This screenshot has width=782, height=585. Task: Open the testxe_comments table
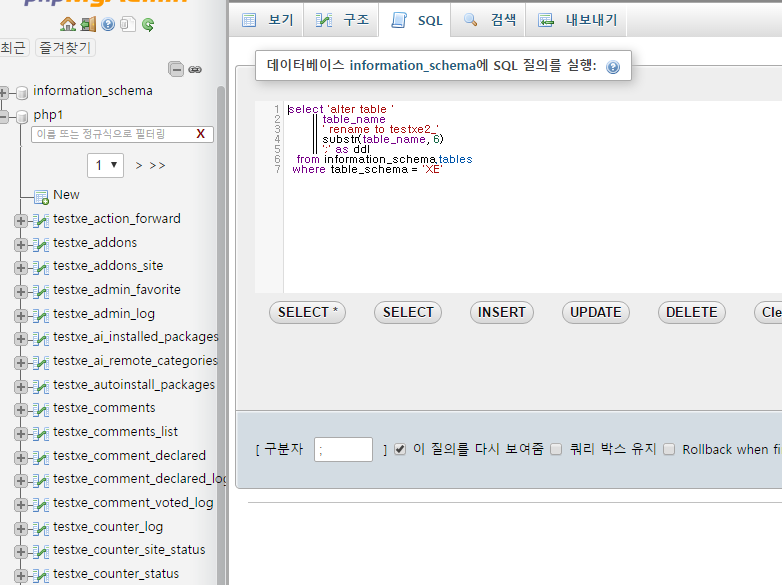(x=104, y=408)
